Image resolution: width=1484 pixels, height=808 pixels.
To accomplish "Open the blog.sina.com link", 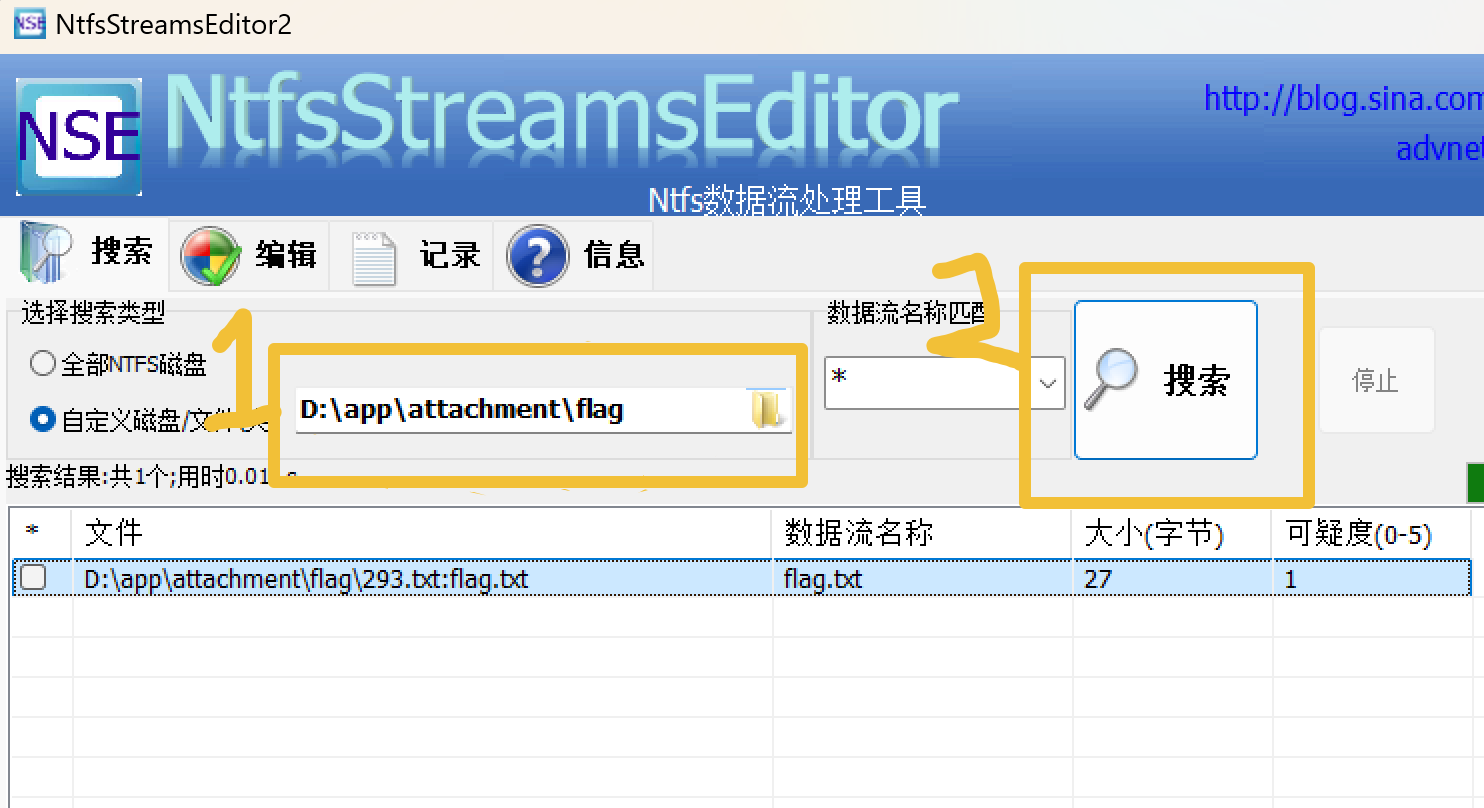I will (1343, 99).
